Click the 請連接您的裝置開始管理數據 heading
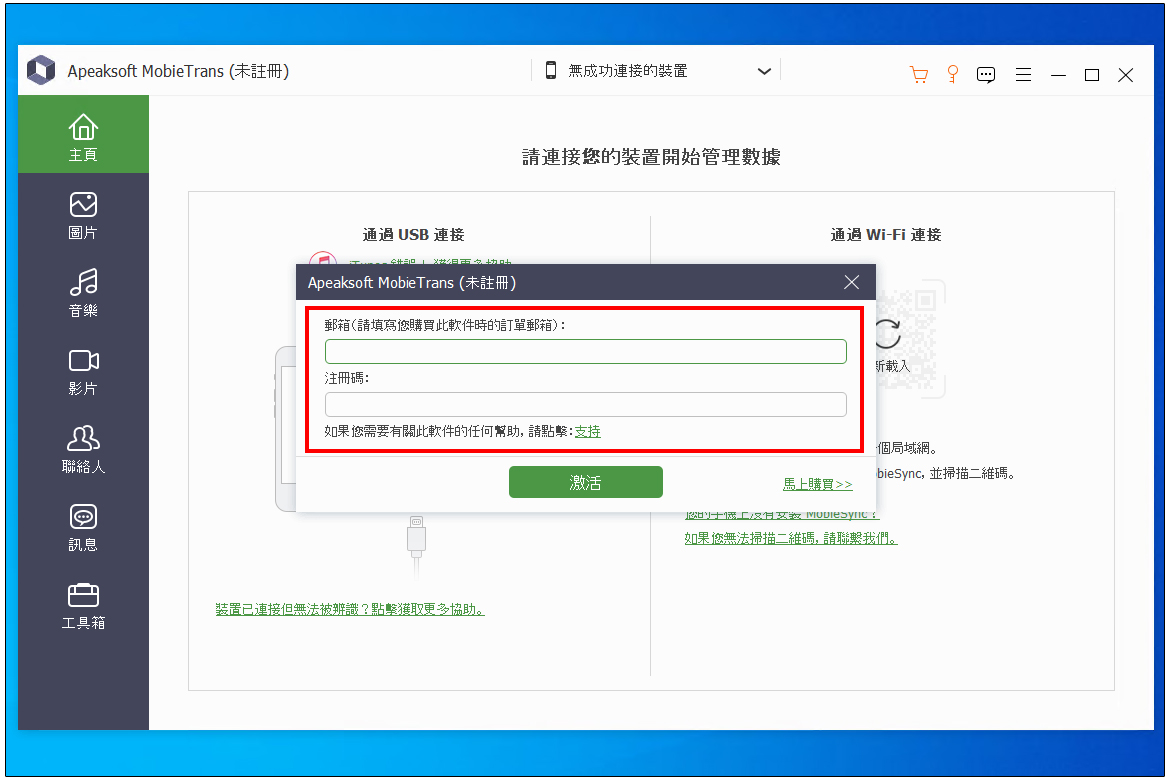Viewport: 1170px width, 780px height. tap(651, 157)
